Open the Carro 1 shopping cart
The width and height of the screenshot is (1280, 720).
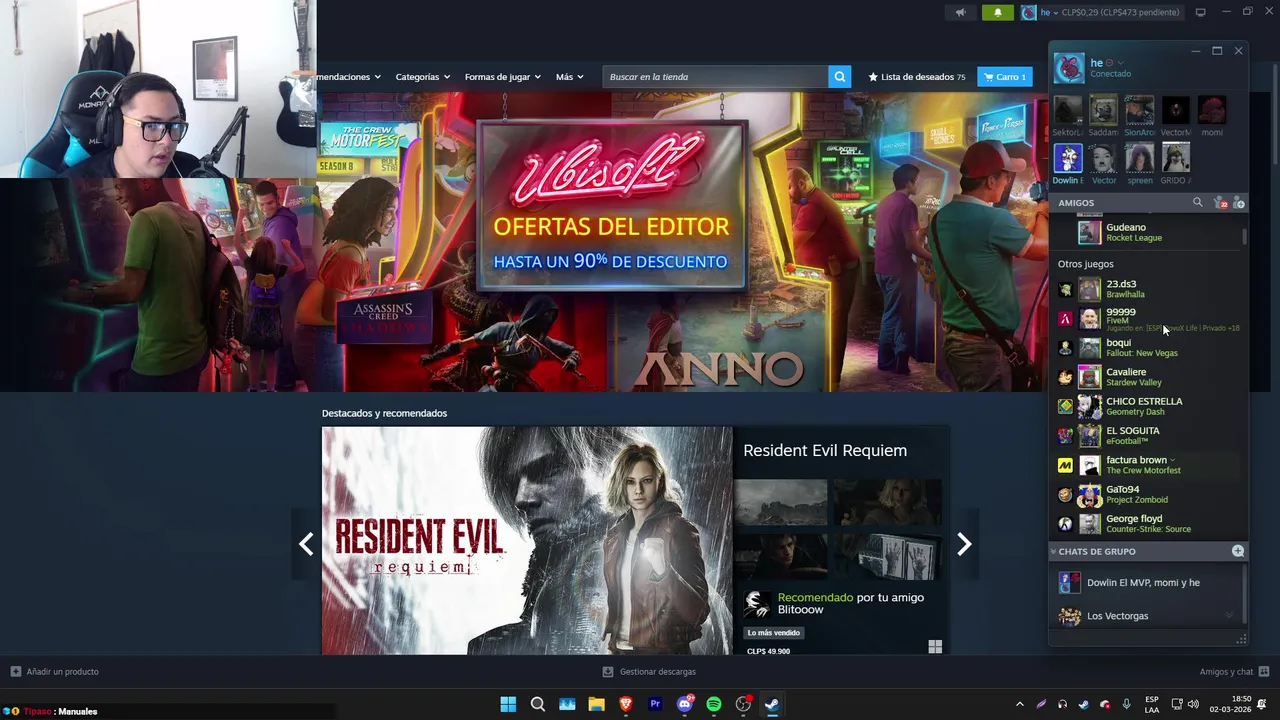tap(1005, 77)
